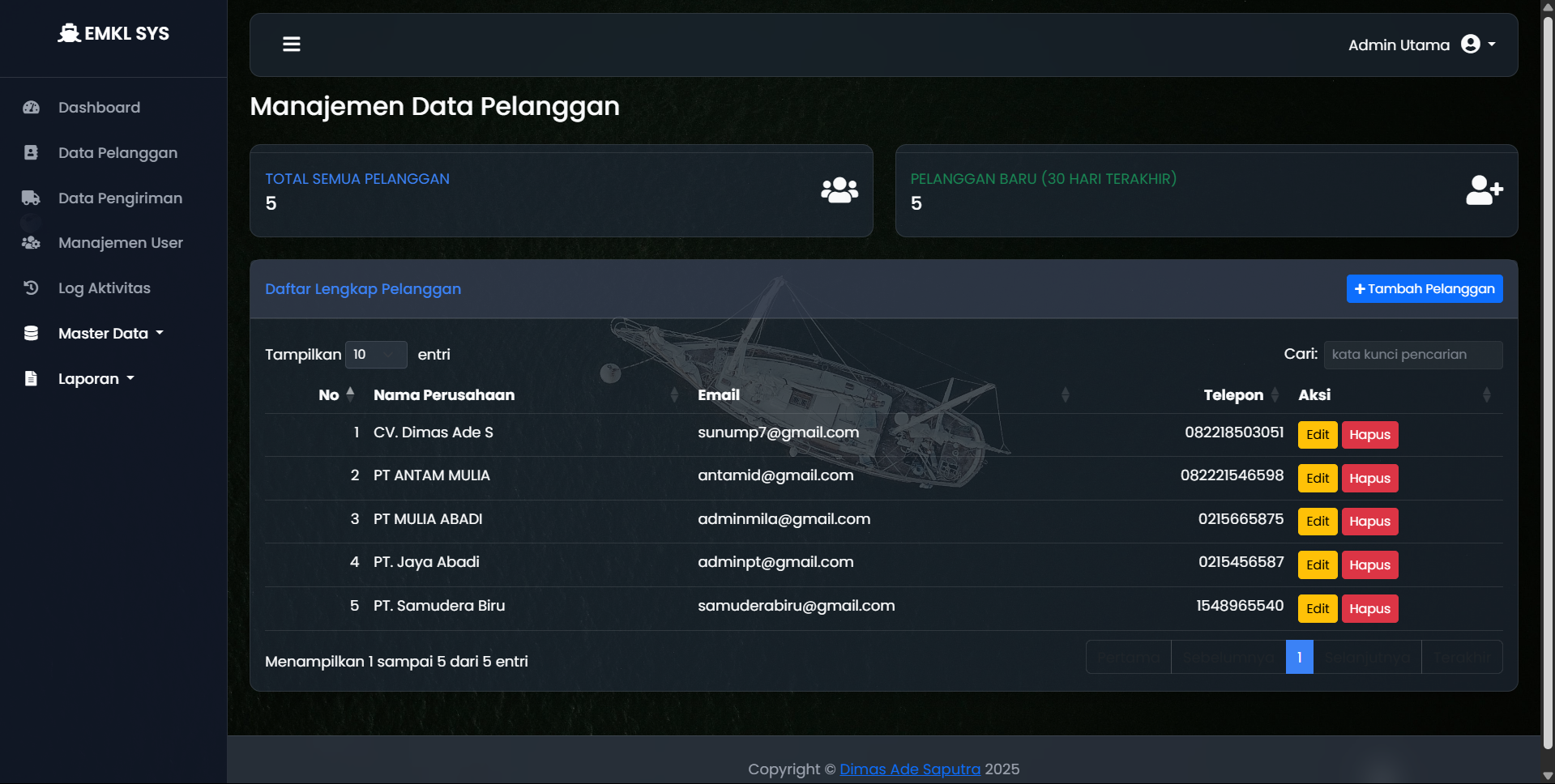Click the EMKL SYS ship logo
This screenshot has width=1555, height=784.
(70, 33)
